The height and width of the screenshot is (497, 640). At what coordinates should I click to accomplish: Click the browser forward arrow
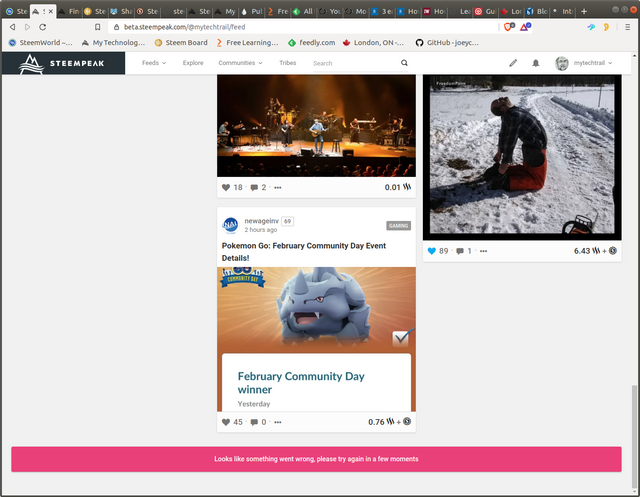pos(27,27)
